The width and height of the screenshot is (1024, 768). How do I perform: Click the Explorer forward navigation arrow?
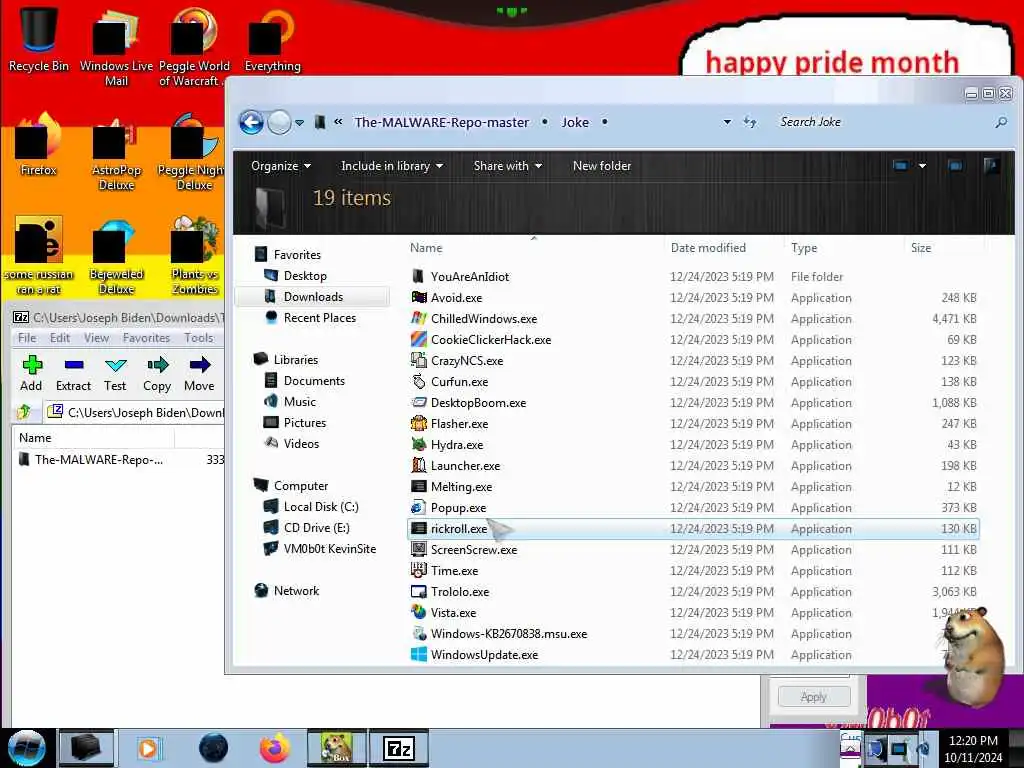point(280,122)
